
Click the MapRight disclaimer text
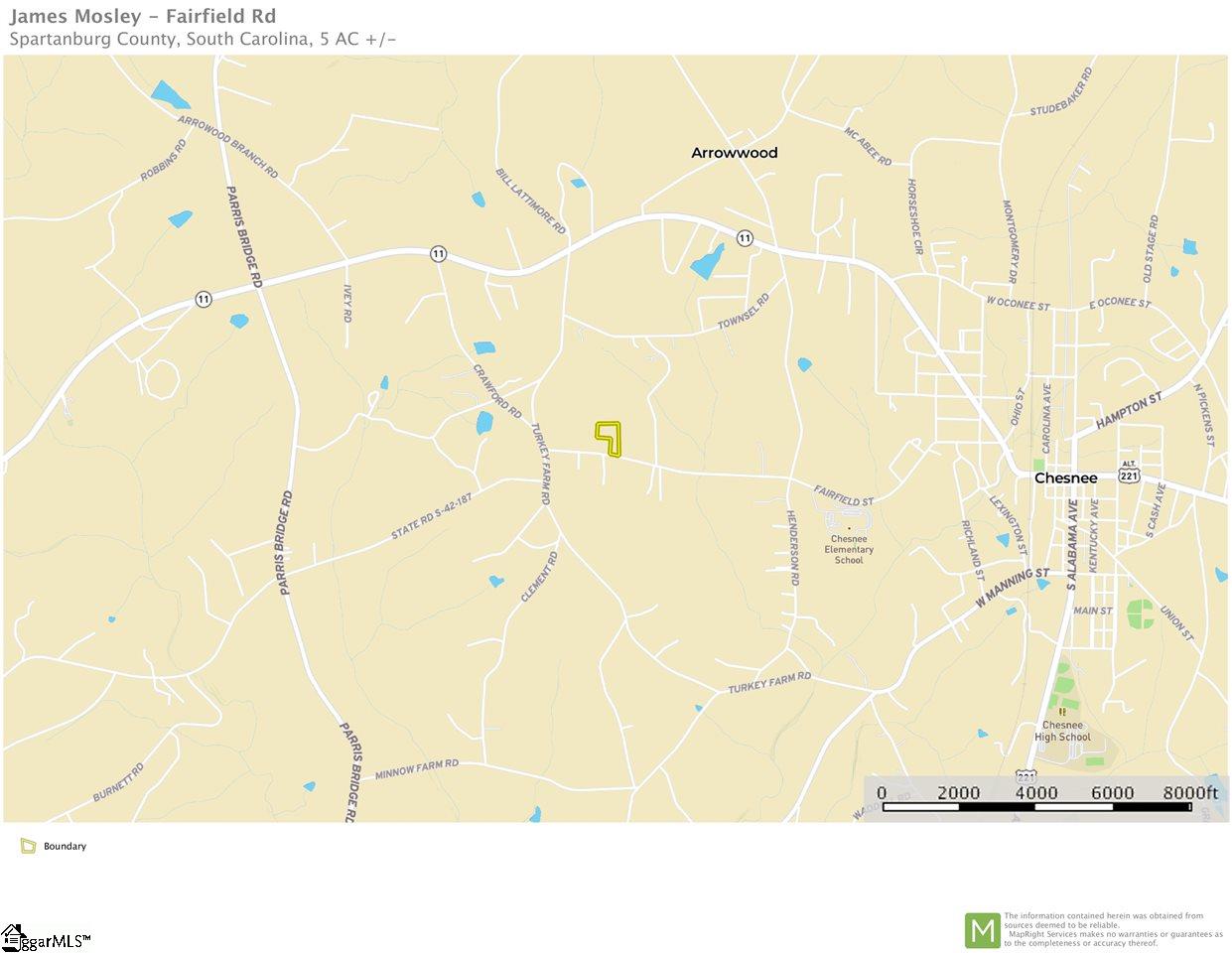pyautogui.click(x=1113, y=930)
